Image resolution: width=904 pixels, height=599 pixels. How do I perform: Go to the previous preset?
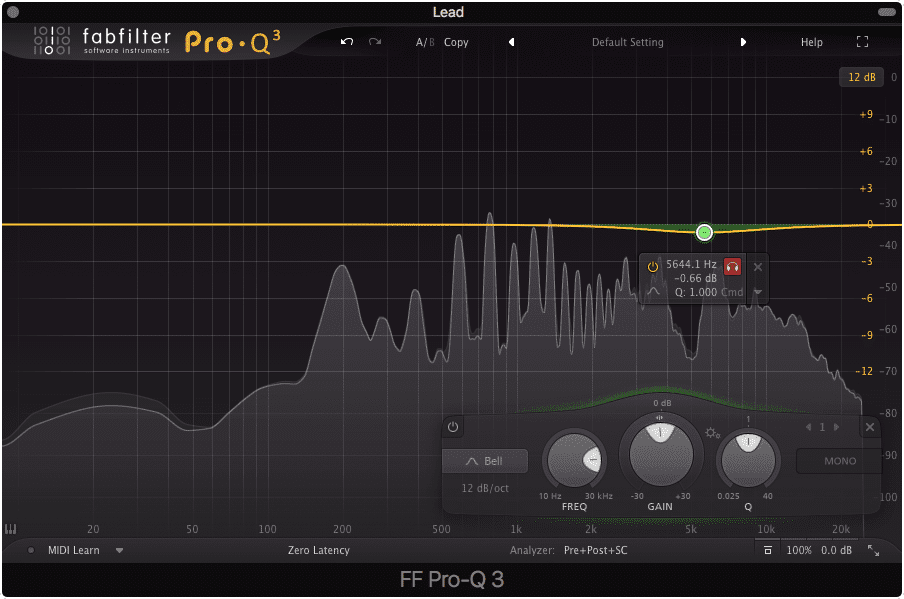tap(511, 42)
